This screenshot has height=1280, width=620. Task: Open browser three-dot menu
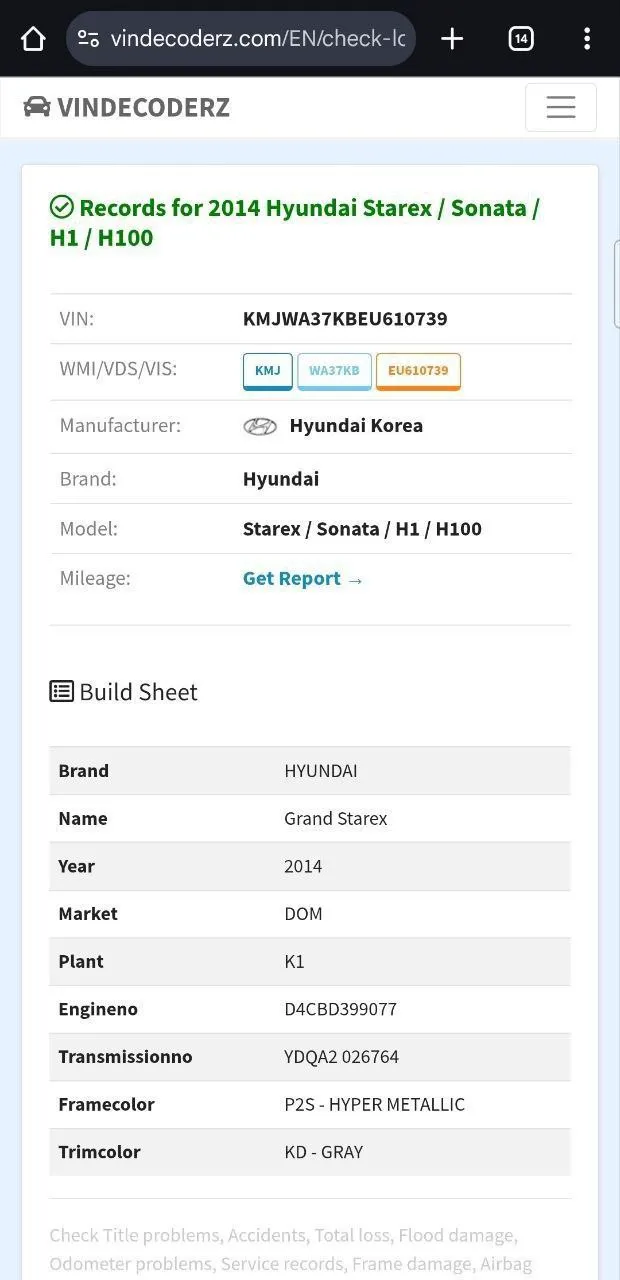(x=587, y=39)
